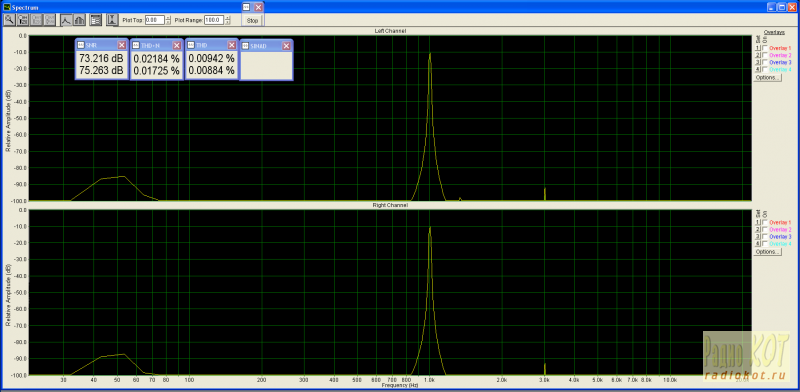Select the magnifier zoom tool in toolbar
Screen dimensions: 800x392
tap(9, 20)
